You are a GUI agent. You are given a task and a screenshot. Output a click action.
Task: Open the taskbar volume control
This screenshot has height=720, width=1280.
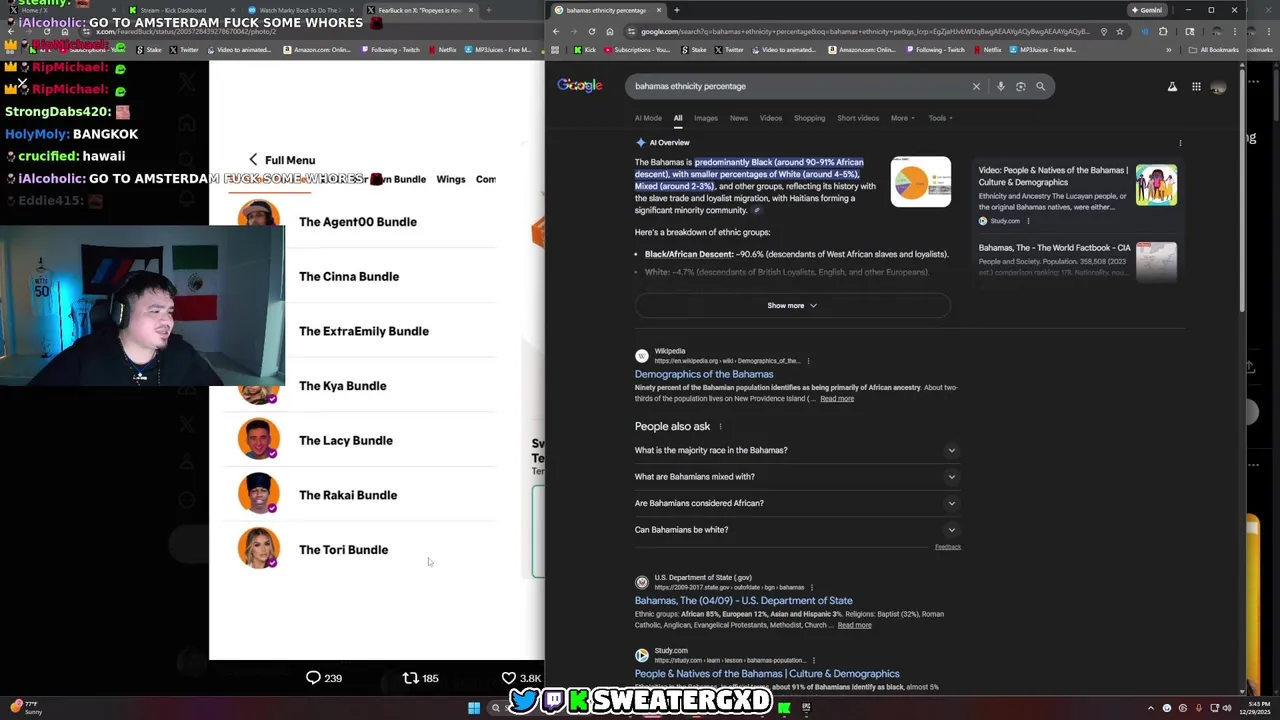1227,708
